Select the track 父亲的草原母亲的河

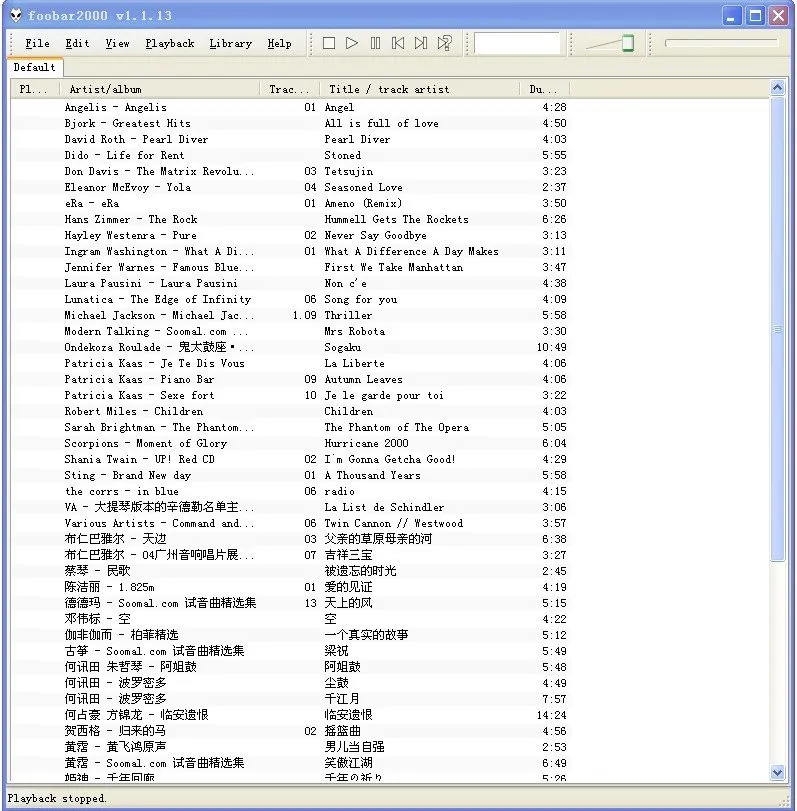[378, 539]
